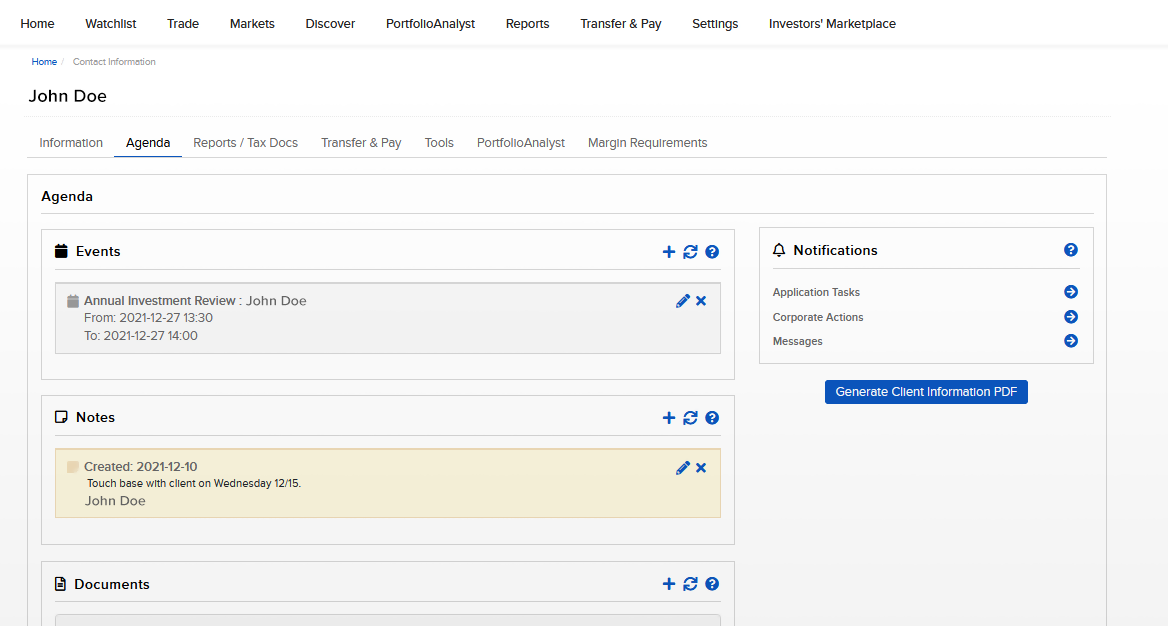
Task: Open the Reports / Tax Docs tab
Action: coord(245,143)
